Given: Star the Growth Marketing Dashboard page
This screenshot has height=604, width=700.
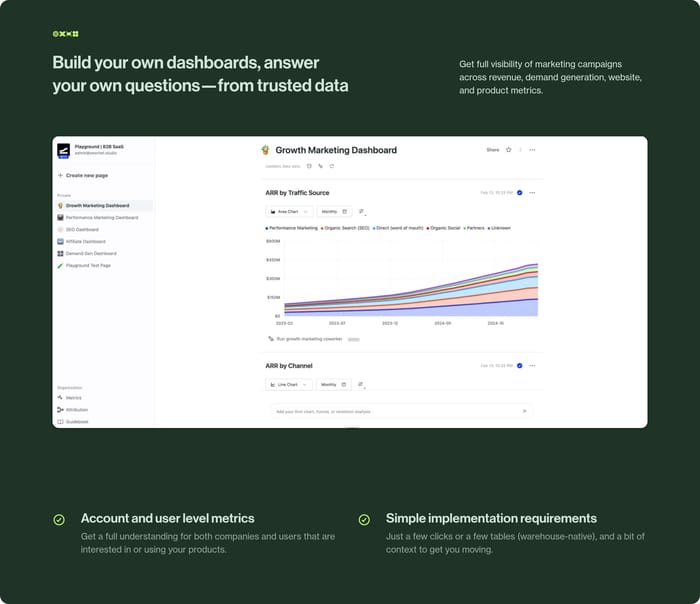Looking at the screenshot, I should tap(508, 150).
